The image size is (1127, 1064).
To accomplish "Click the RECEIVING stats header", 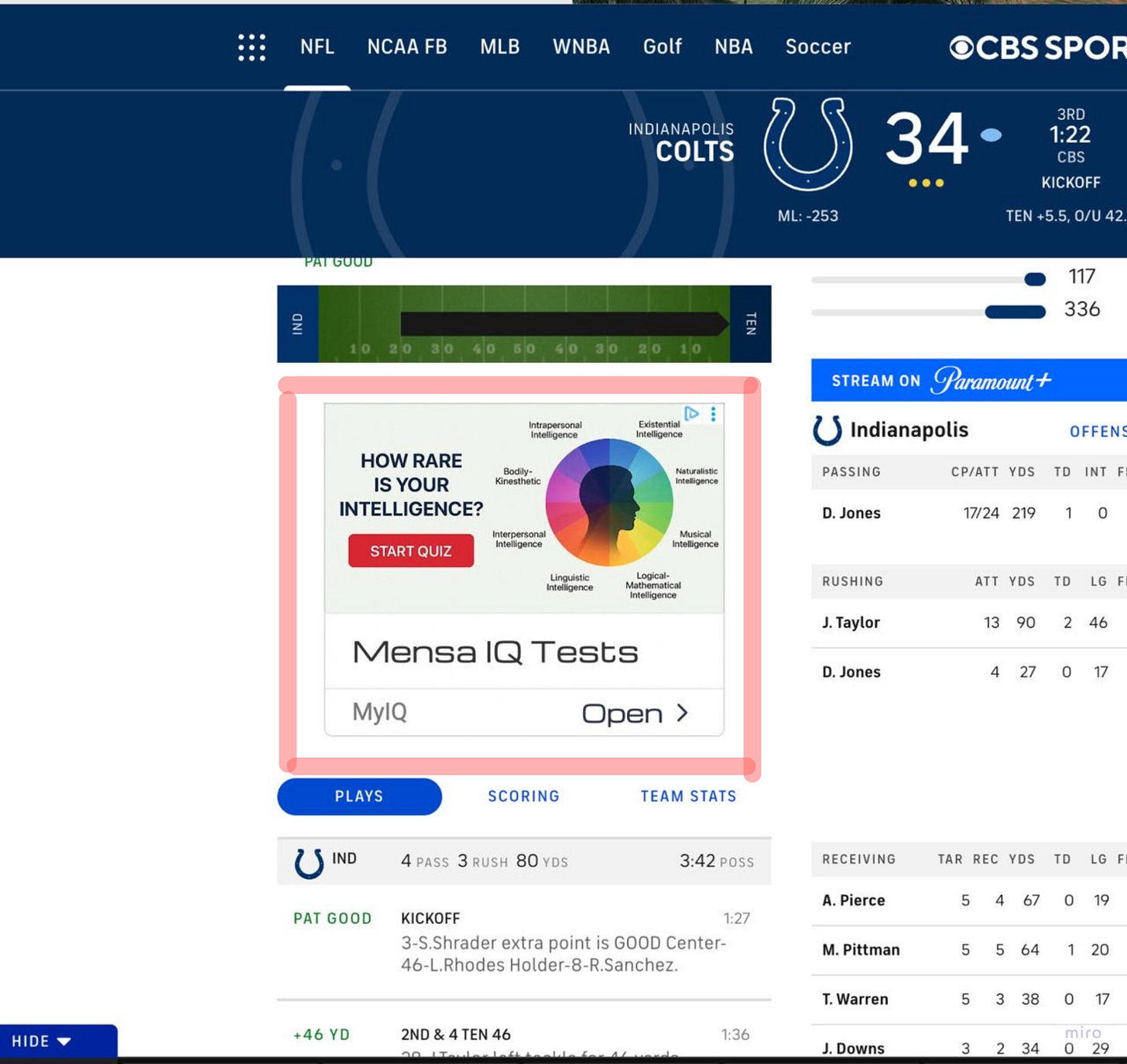I will click(x=858, y=859).
